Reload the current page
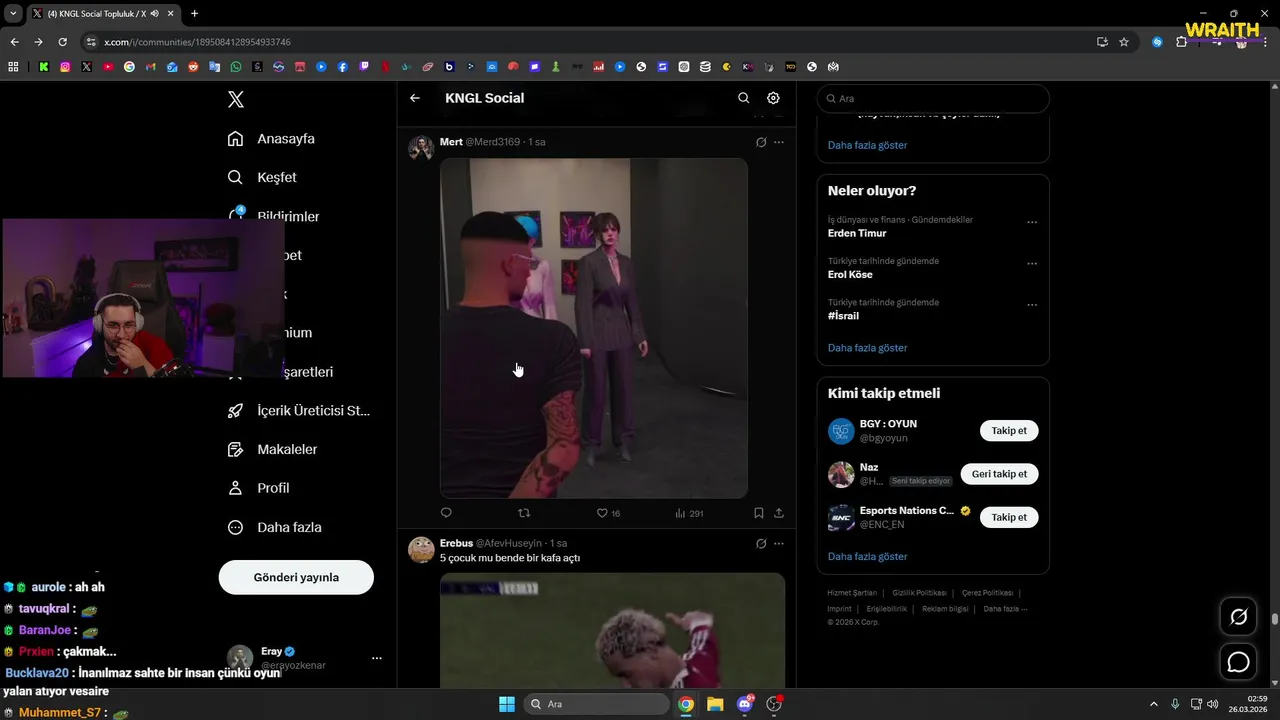Image resolution: width=1280 pixels, height=720 pixels. pyautogui.click(x=62, y=42)
